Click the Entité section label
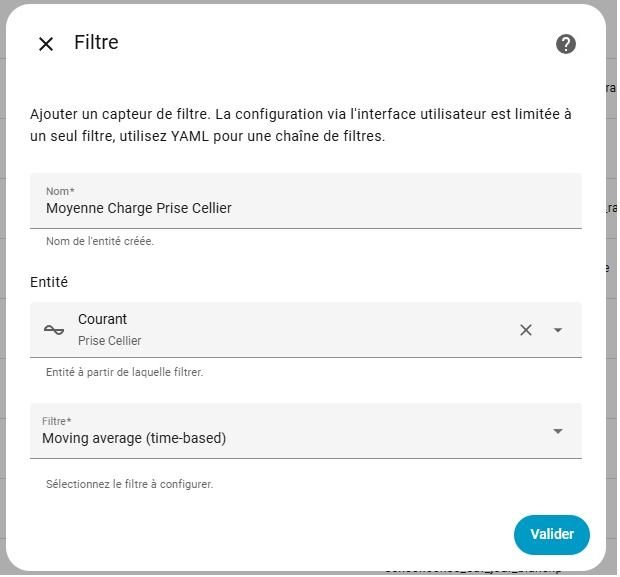 (49, 283)
